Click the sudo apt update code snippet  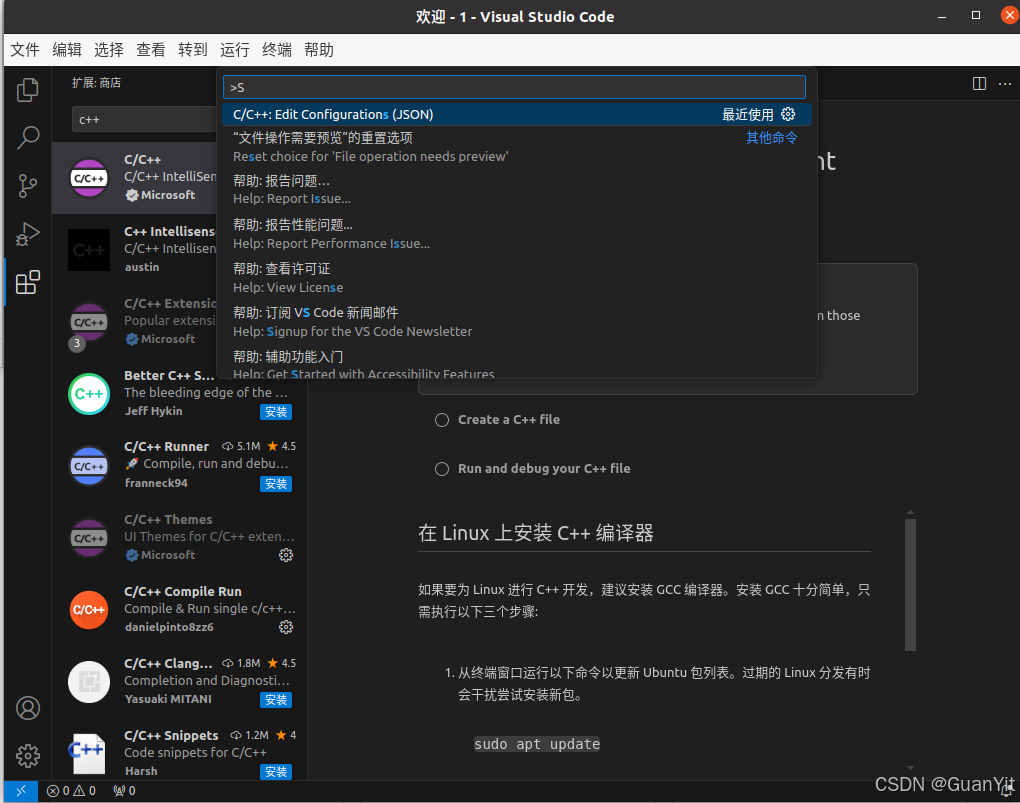pos(537,744)
